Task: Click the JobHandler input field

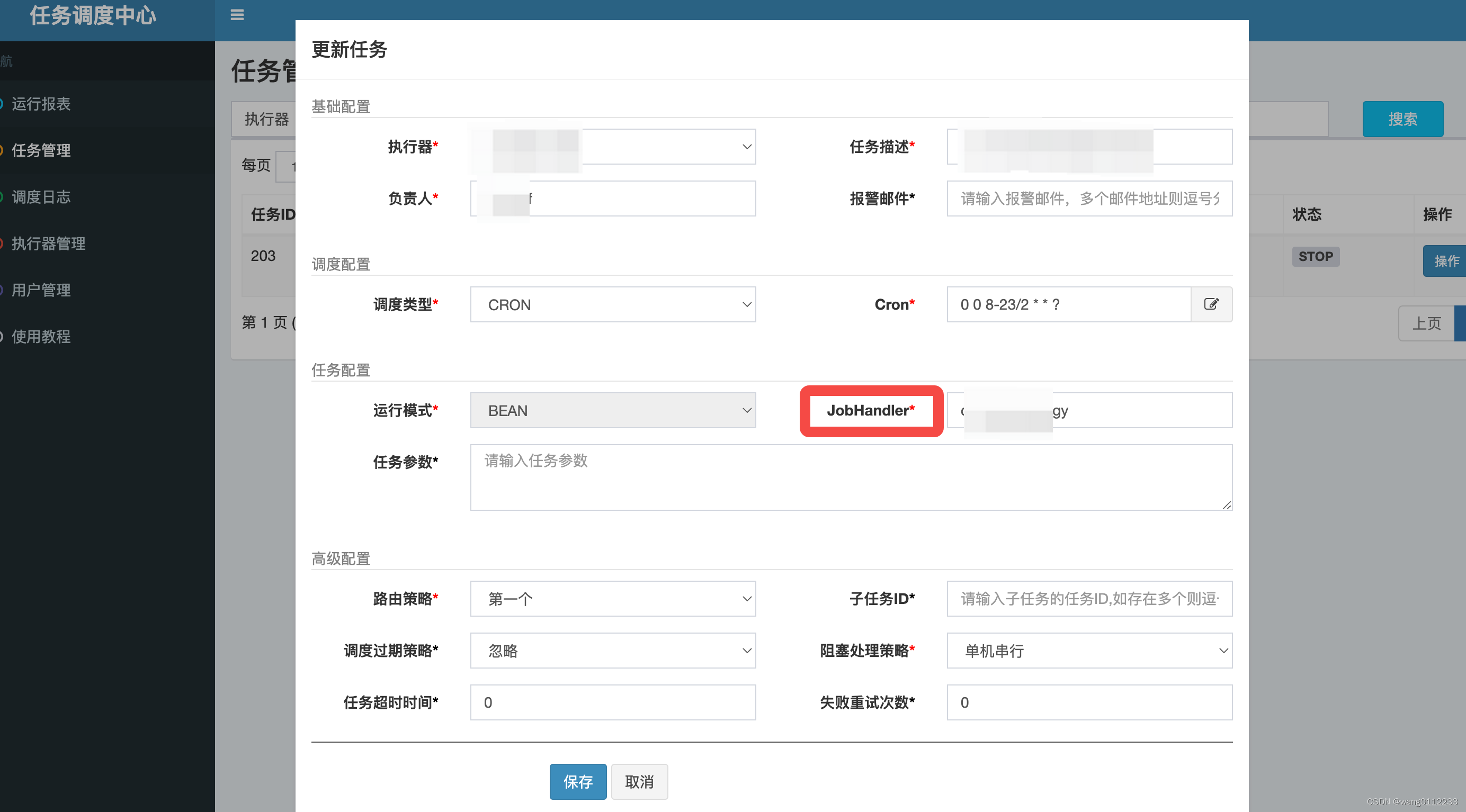Action: (x=1089, y=410)
